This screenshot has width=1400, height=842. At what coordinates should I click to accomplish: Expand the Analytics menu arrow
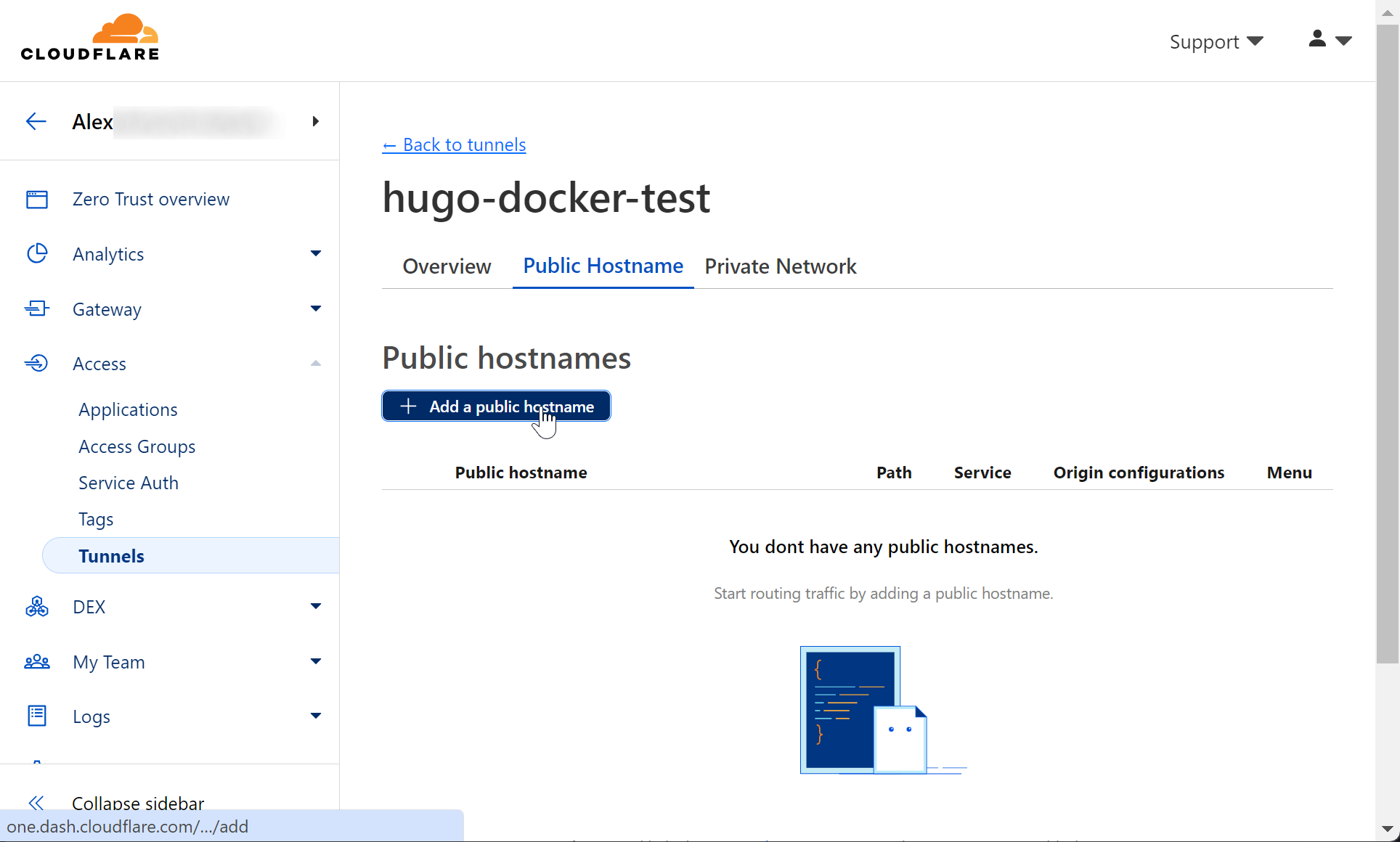pyautogui.click(x=316, y=253)
